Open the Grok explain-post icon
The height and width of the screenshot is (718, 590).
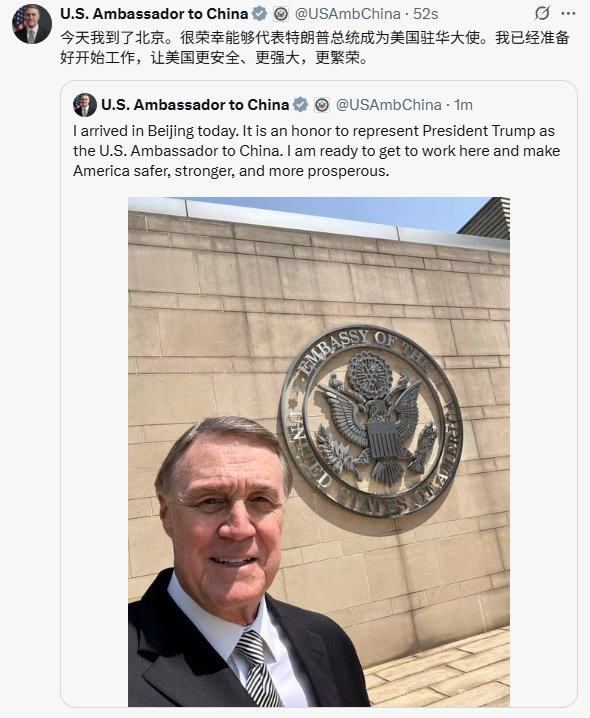[542, 14]
